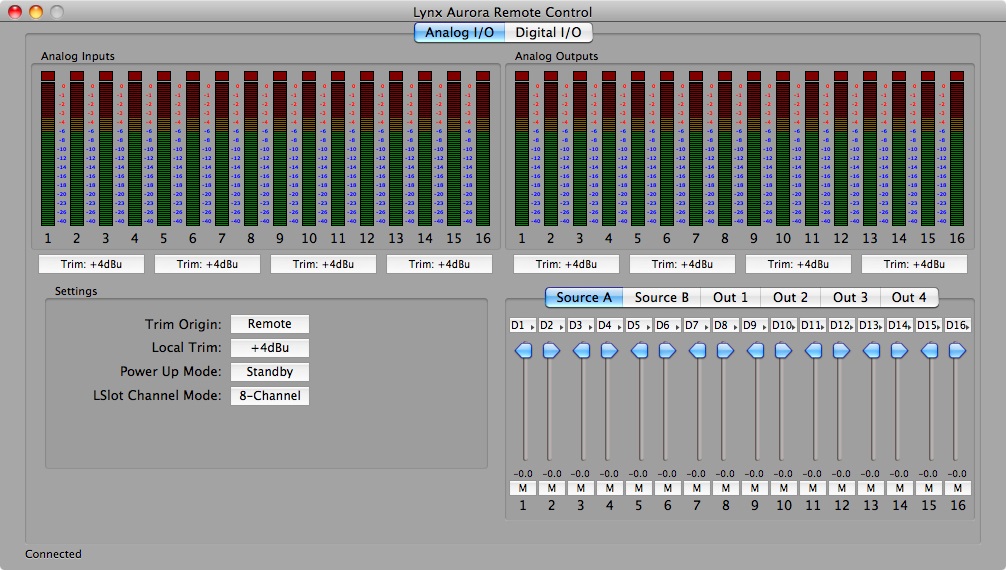1006x570 pixels.
Task: Reset clip indicator on analog input 1
Action: point(48,76)
